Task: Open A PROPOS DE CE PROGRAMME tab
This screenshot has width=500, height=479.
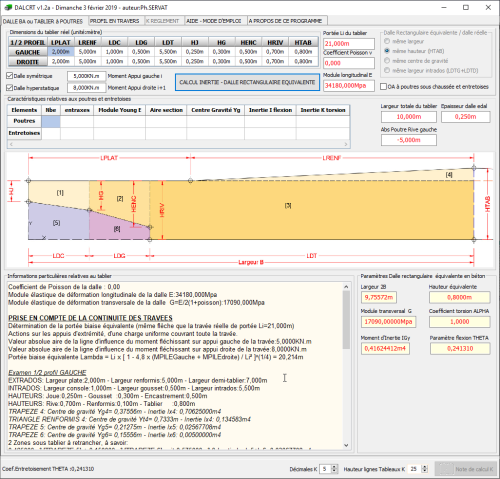Action: pos(285,21)
